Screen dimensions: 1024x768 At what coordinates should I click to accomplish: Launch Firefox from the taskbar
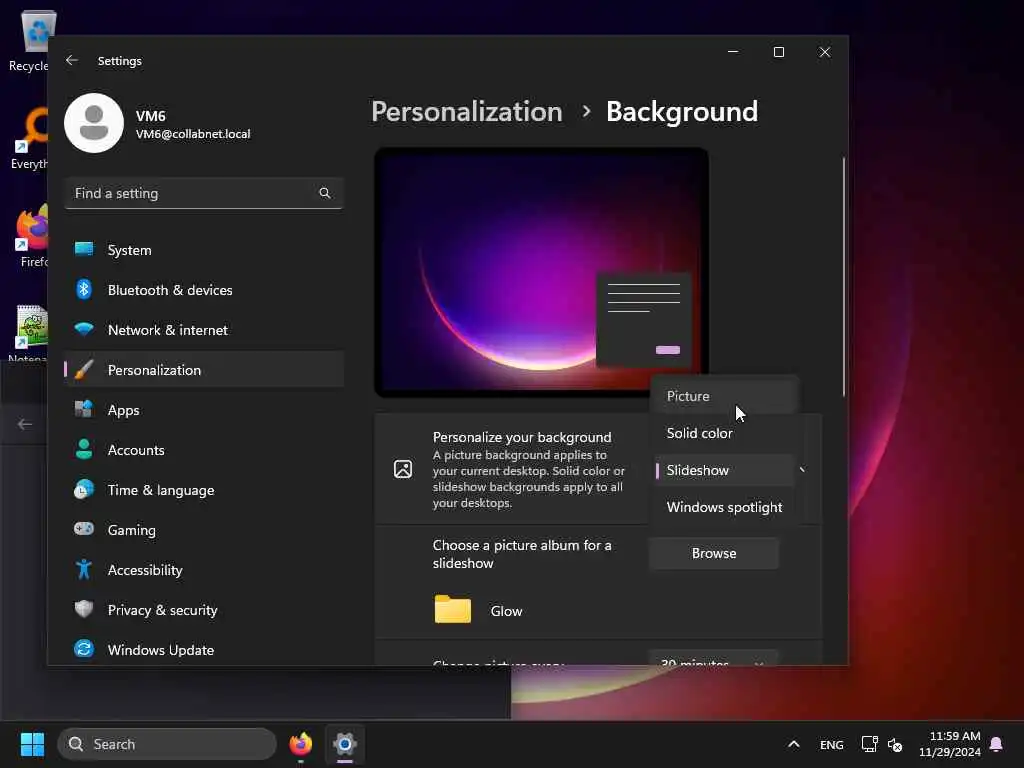pyautogui.click(x=300, y=744)
